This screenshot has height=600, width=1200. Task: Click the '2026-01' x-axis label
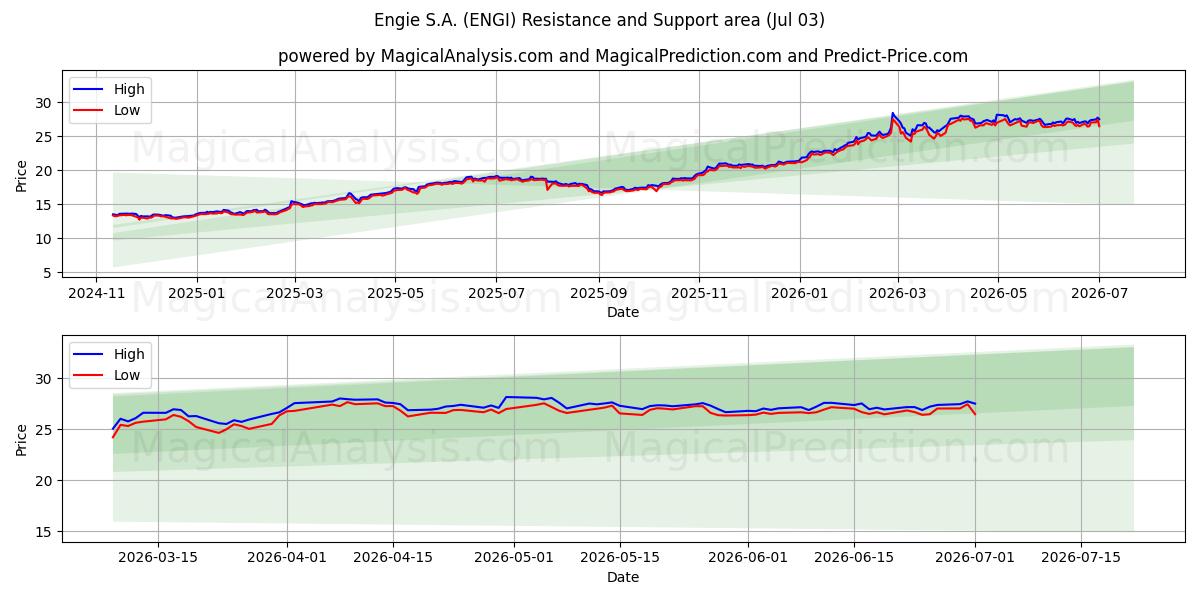click(800, 294)
